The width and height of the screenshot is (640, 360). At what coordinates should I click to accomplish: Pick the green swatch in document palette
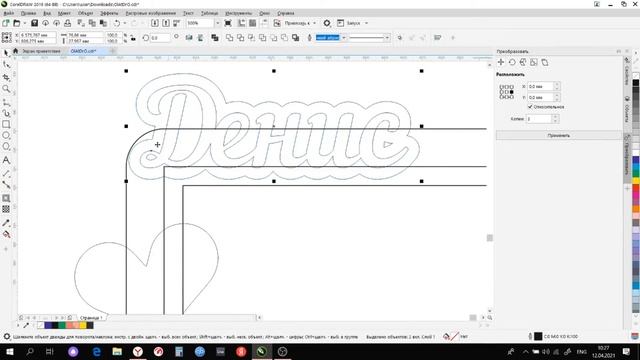[x=62, y=325]
